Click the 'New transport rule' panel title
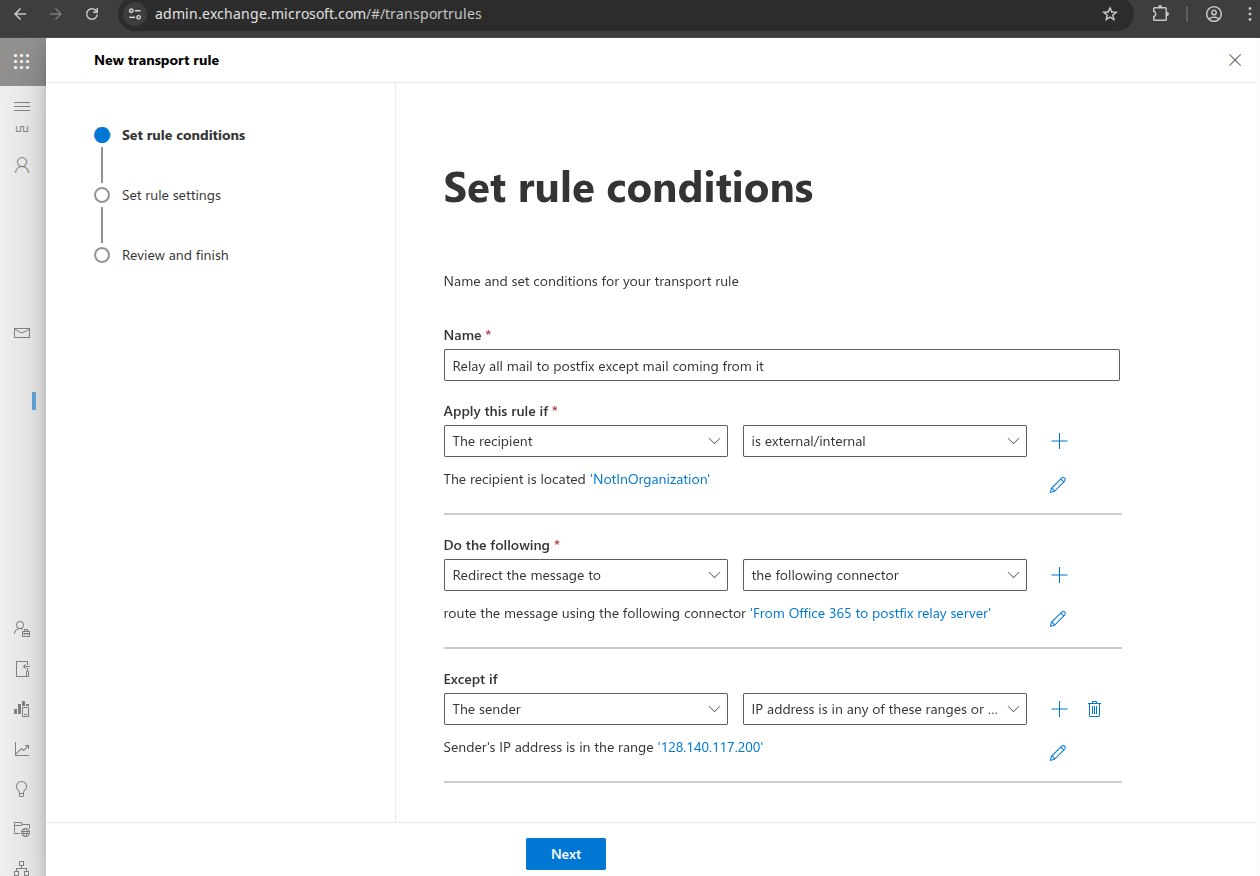This screenshot has width=1260, height=876. [156, 60]
